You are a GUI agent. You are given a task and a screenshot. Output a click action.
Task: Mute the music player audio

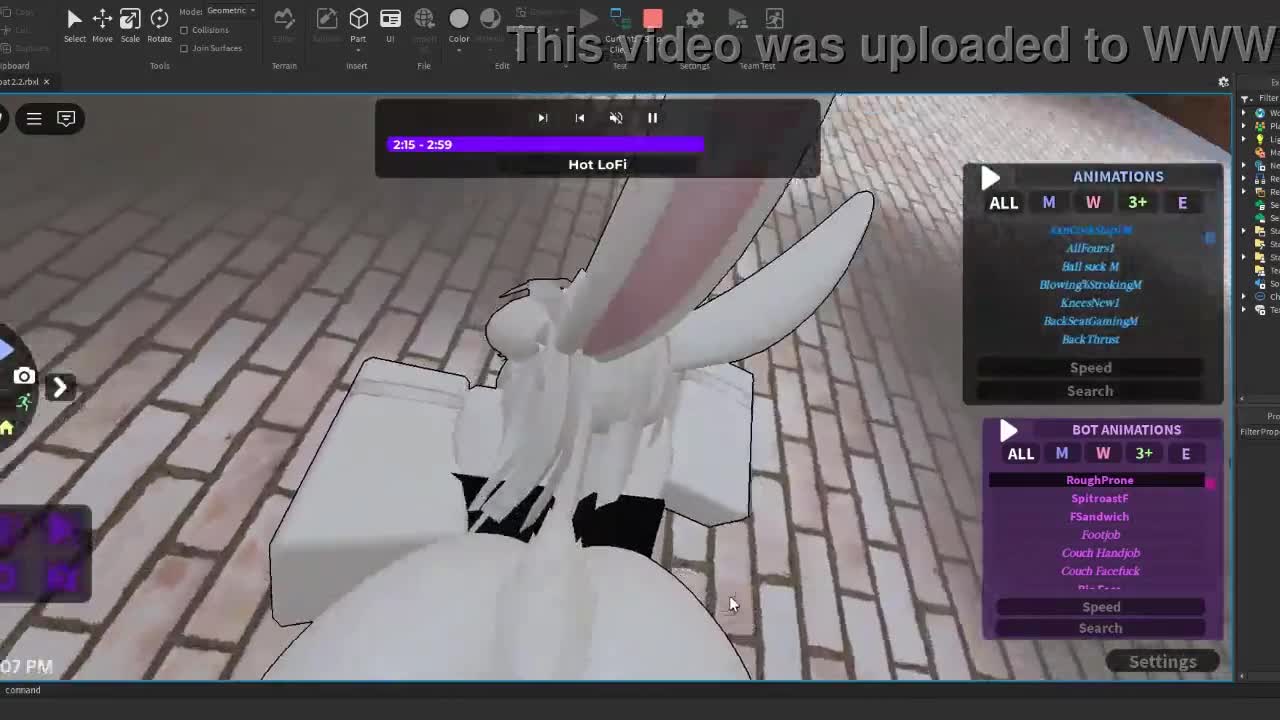(x=616, y=118)
